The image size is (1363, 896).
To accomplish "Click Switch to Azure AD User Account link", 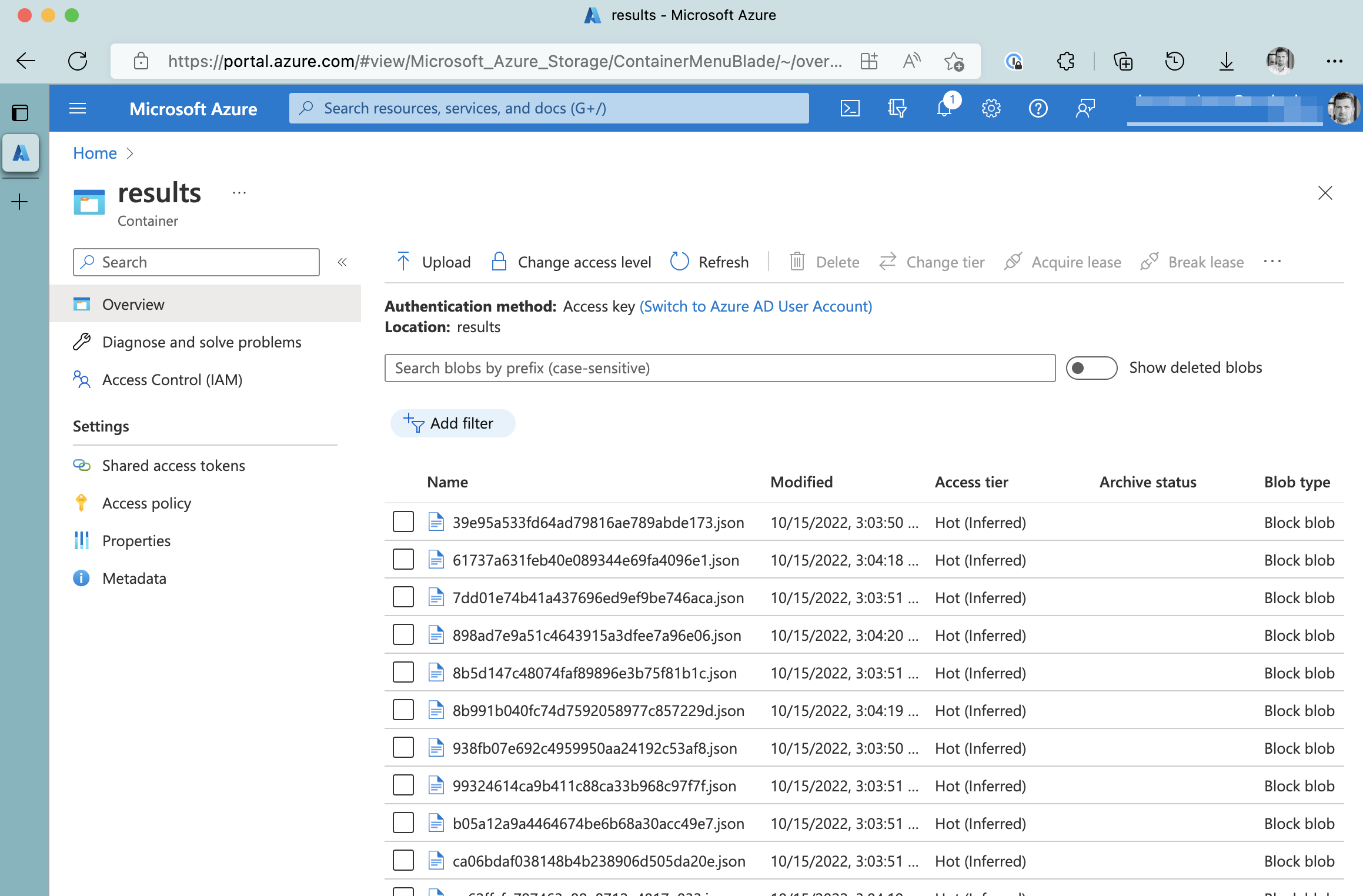I will [x=756, y=306].
